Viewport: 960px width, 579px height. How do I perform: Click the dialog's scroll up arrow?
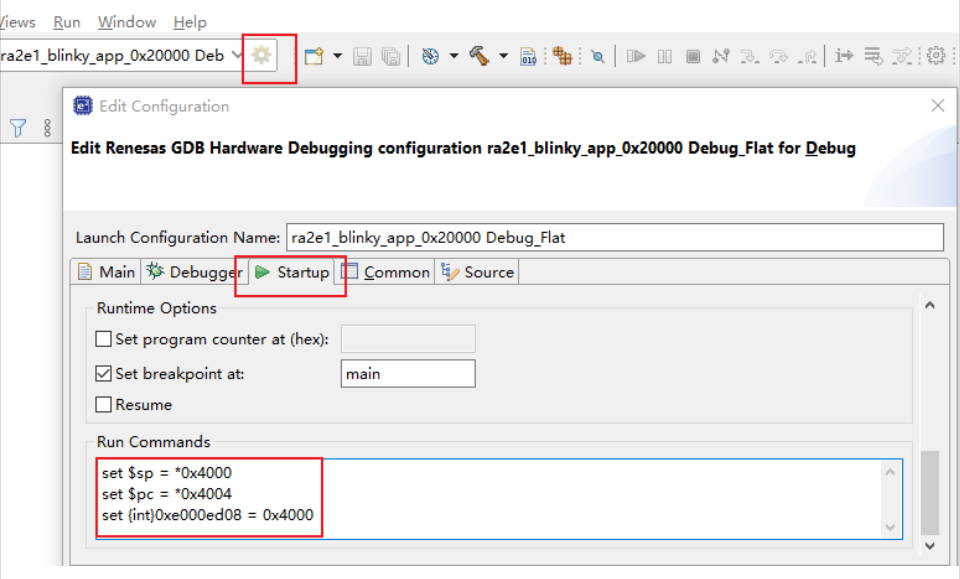929,305
